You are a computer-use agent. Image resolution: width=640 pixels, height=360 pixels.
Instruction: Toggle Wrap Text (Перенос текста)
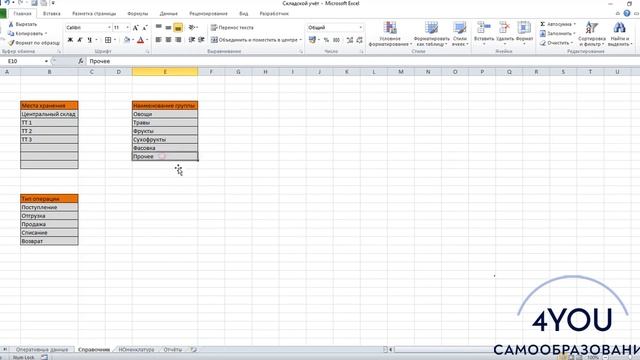(x=232, y=27)
